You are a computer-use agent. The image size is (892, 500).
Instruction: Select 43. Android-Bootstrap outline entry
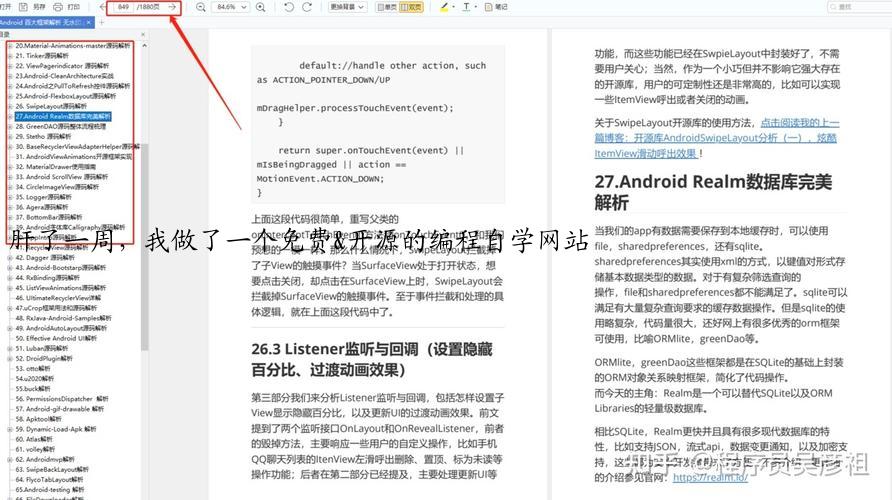(60, 268)
